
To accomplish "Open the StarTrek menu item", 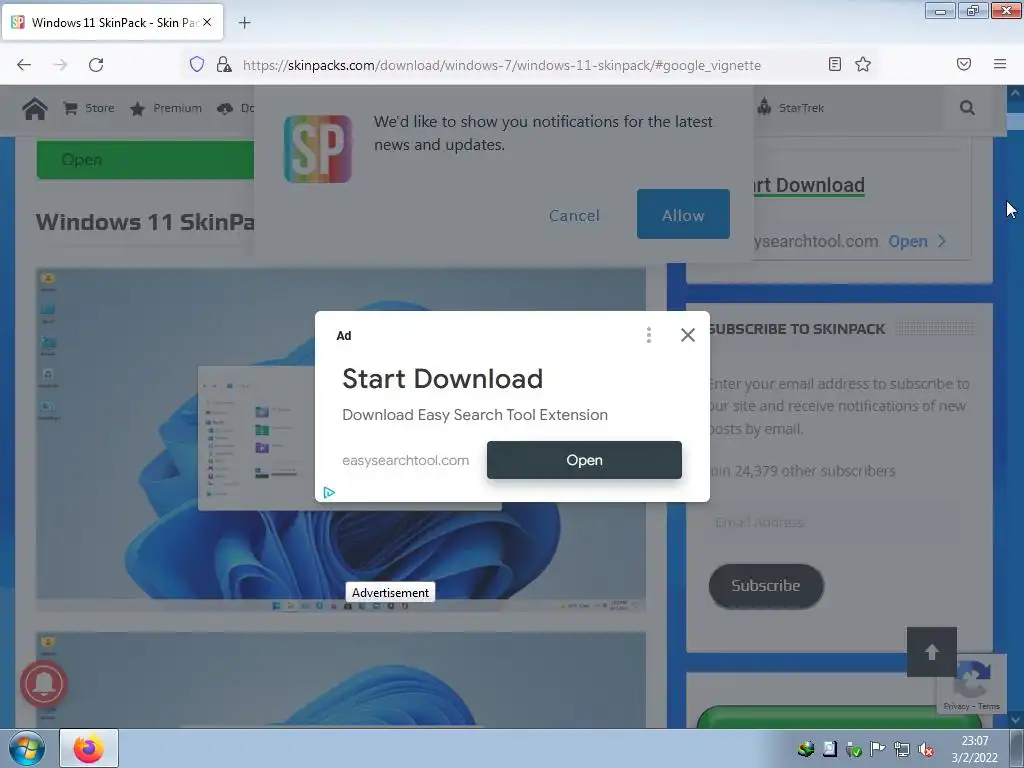I will (791, 108).
